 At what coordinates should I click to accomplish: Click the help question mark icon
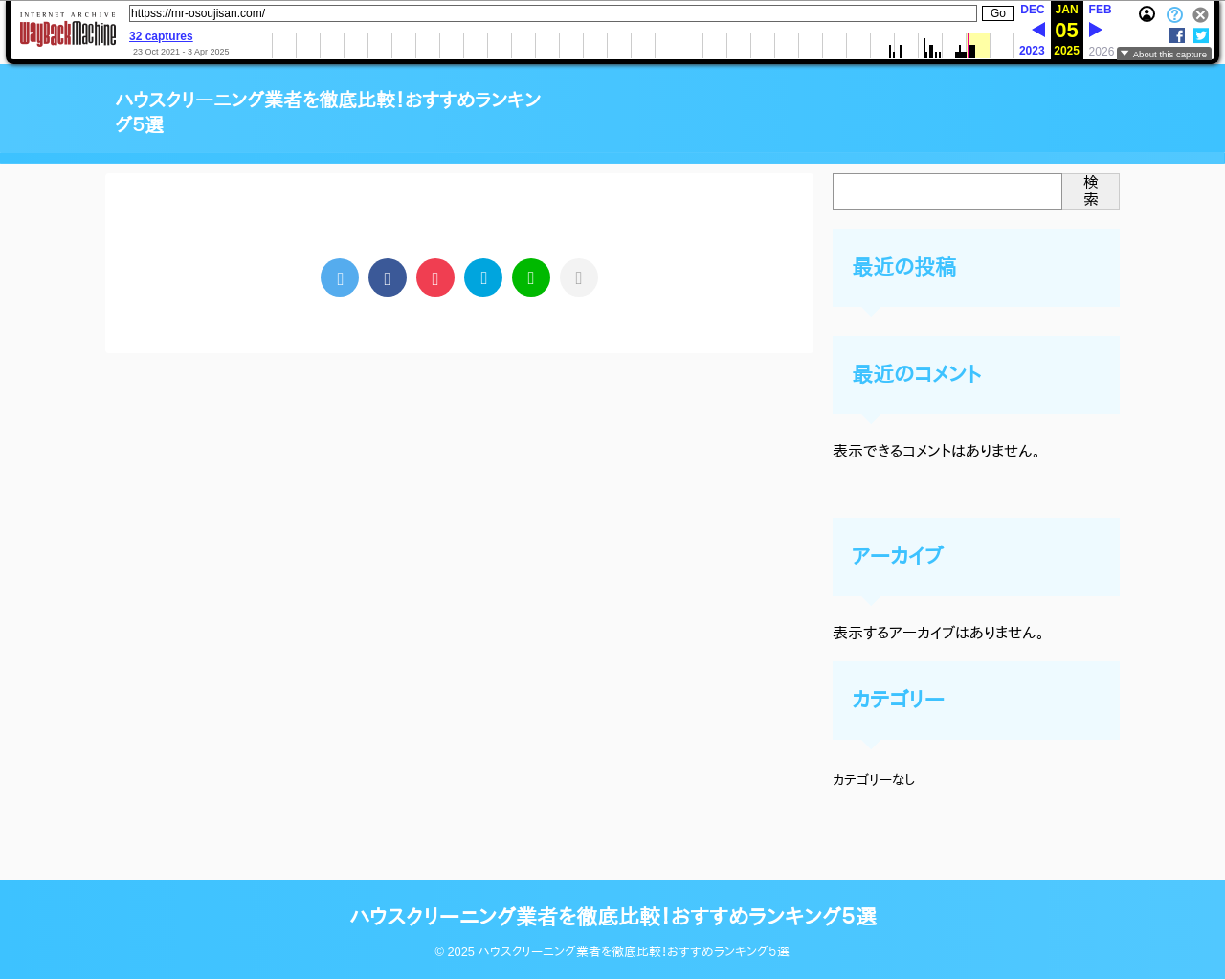tap(1174, 15)
